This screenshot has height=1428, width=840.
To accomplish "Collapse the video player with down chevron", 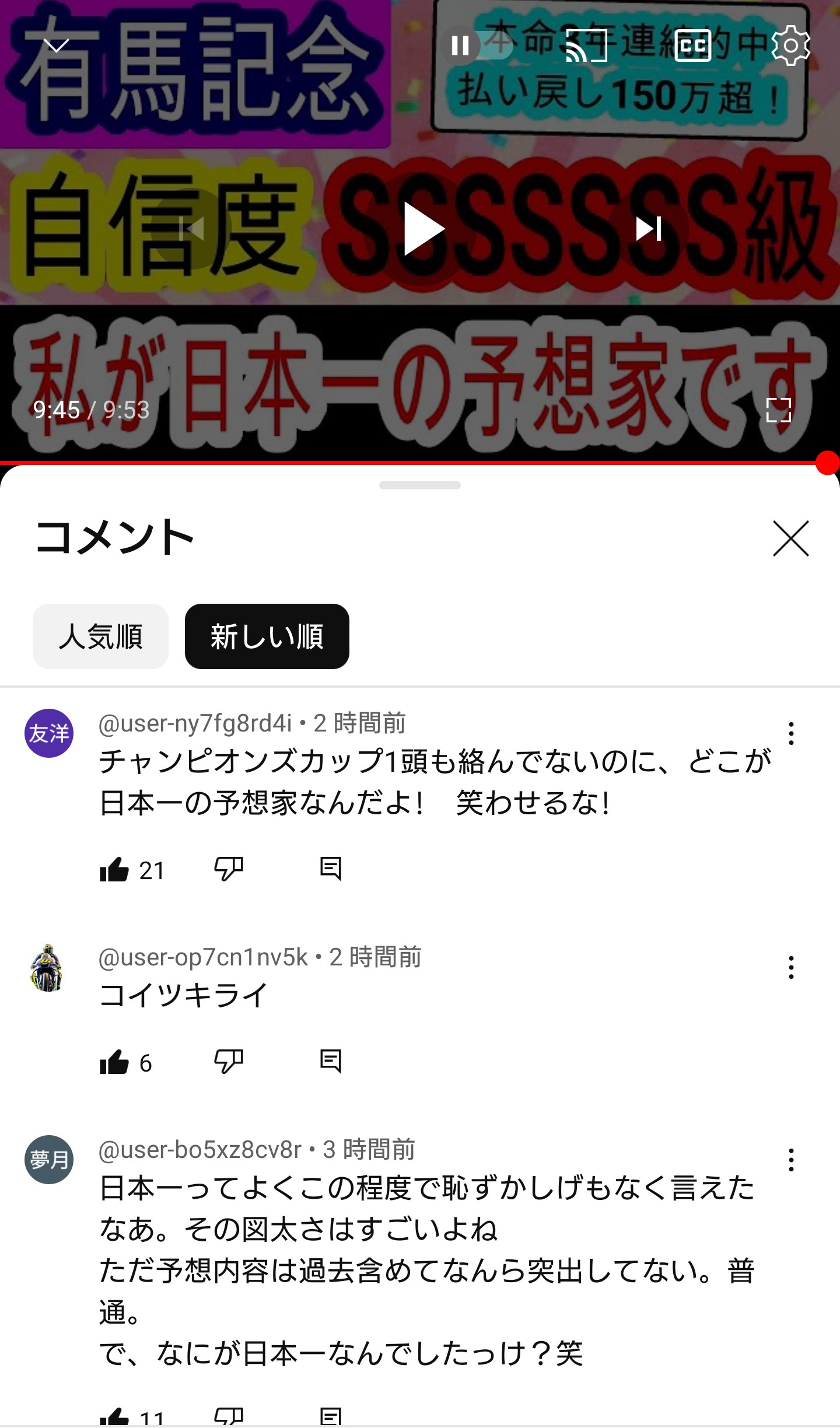I will click(57, 45).
